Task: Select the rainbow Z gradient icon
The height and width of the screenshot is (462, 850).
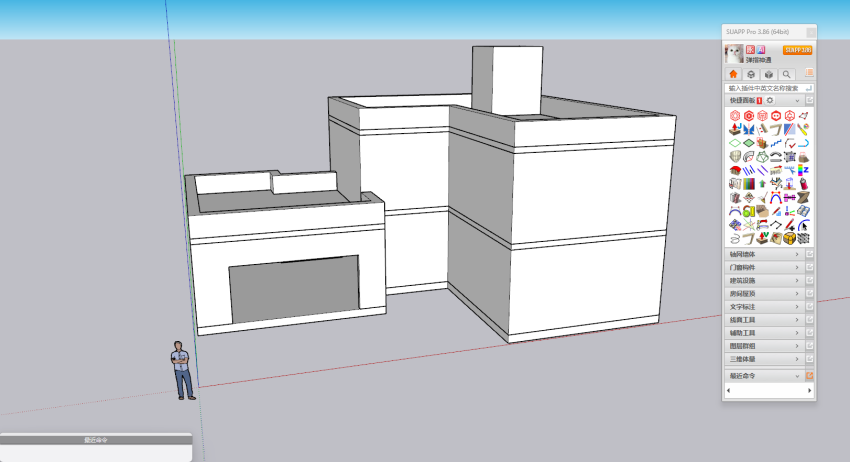Action: click(x=803, y=170)
